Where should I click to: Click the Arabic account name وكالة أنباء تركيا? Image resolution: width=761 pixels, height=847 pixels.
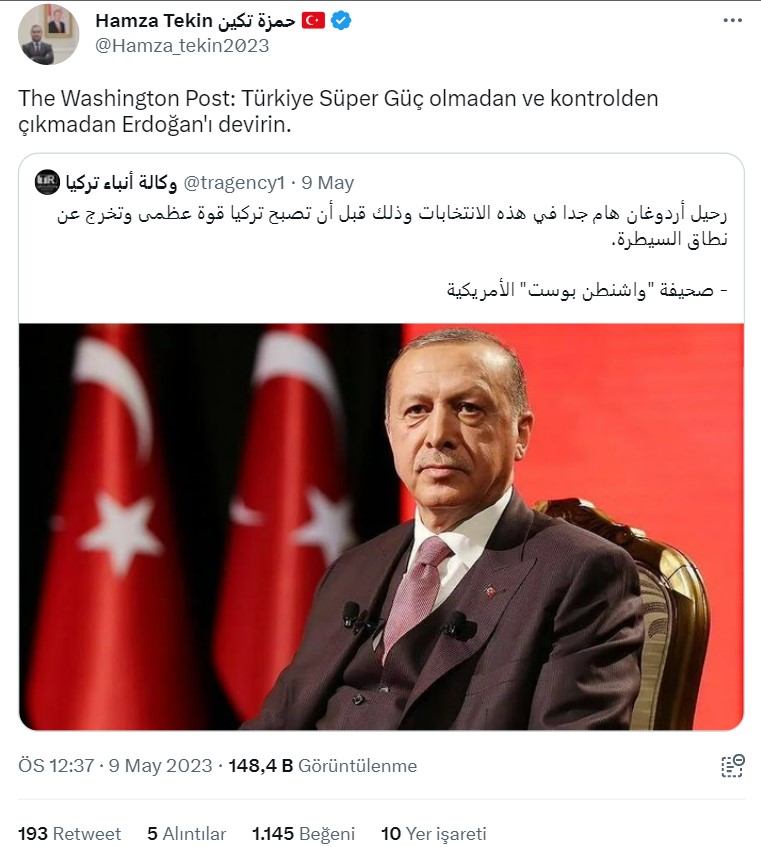click(x=122, y=183)
